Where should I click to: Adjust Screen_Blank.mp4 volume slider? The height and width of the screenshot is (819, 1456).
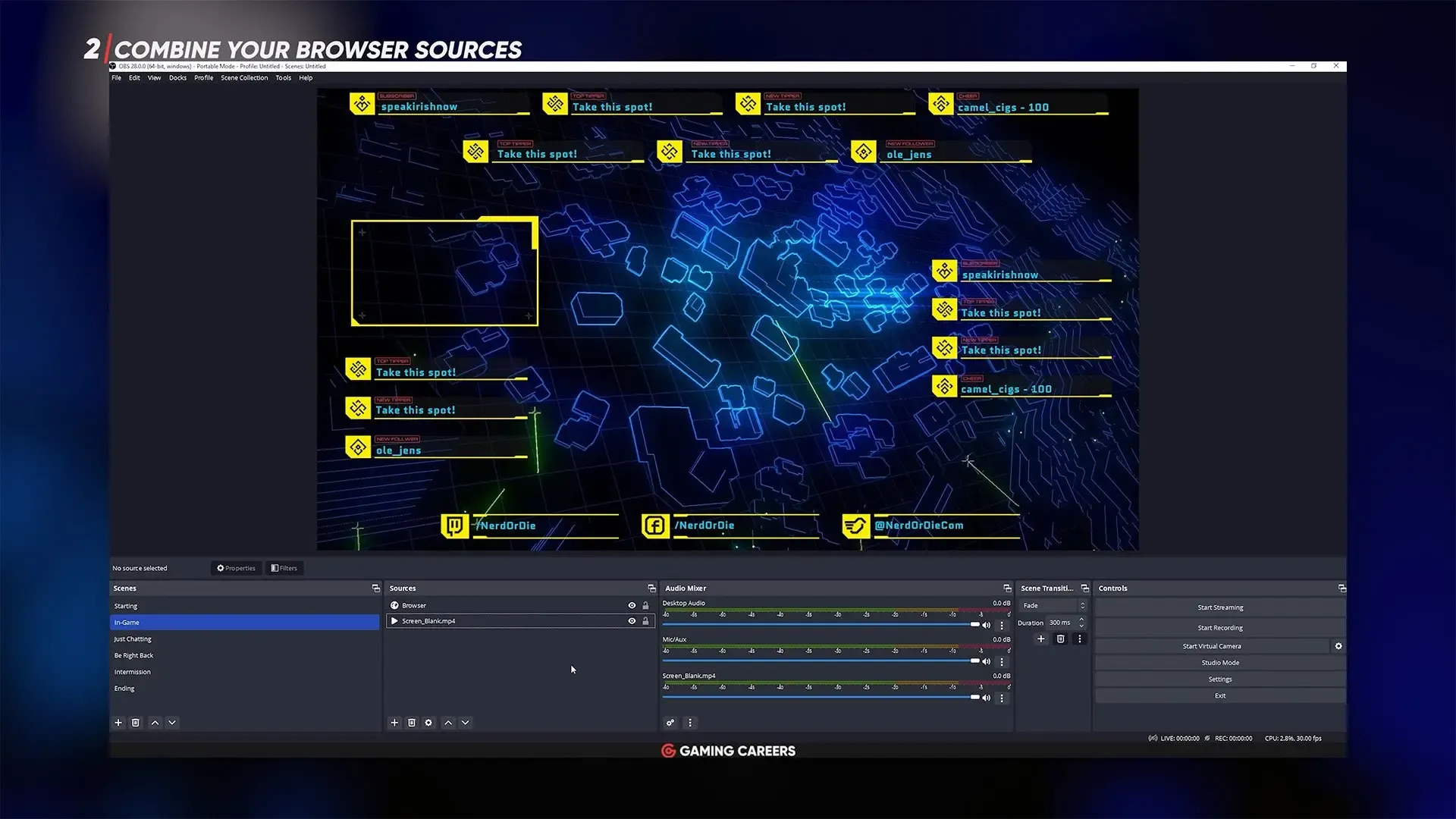tap(974, 697)
